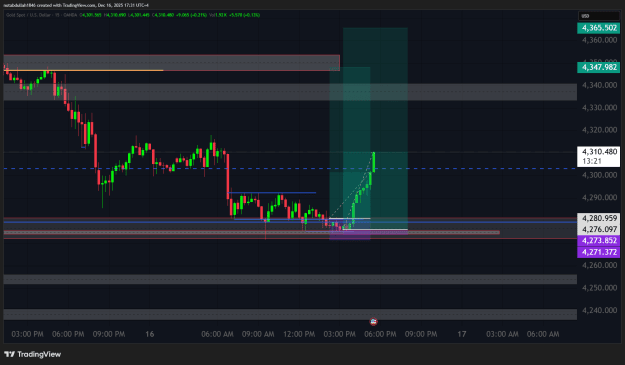Viewport: 625px width, 365px height.
Task: Select the purple 4,273.852 price label
Action: pyautogui.click(x=598, y=241)
